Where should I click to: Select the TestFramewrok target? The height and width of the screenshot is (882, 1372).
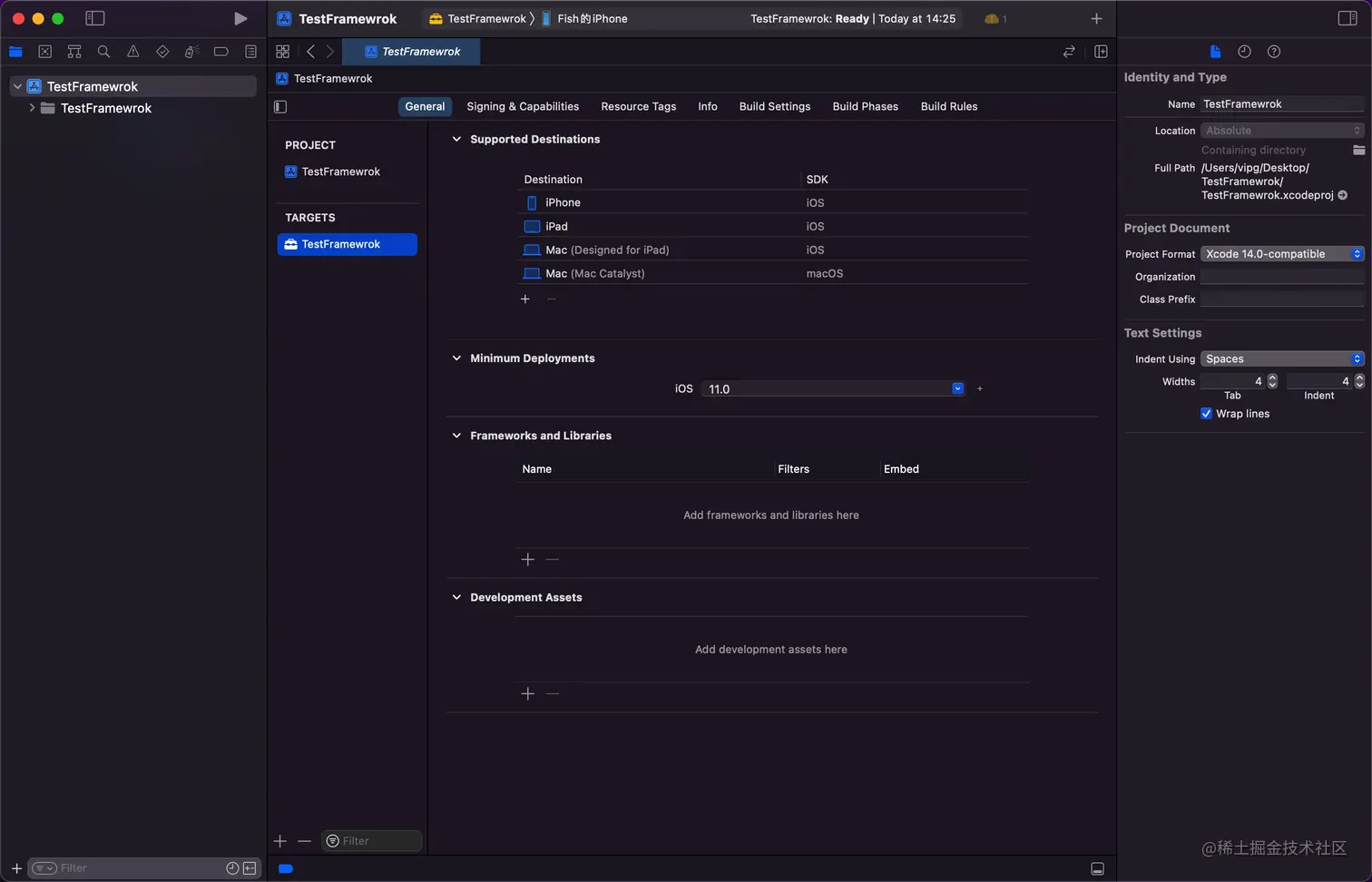tap(348, 244)
